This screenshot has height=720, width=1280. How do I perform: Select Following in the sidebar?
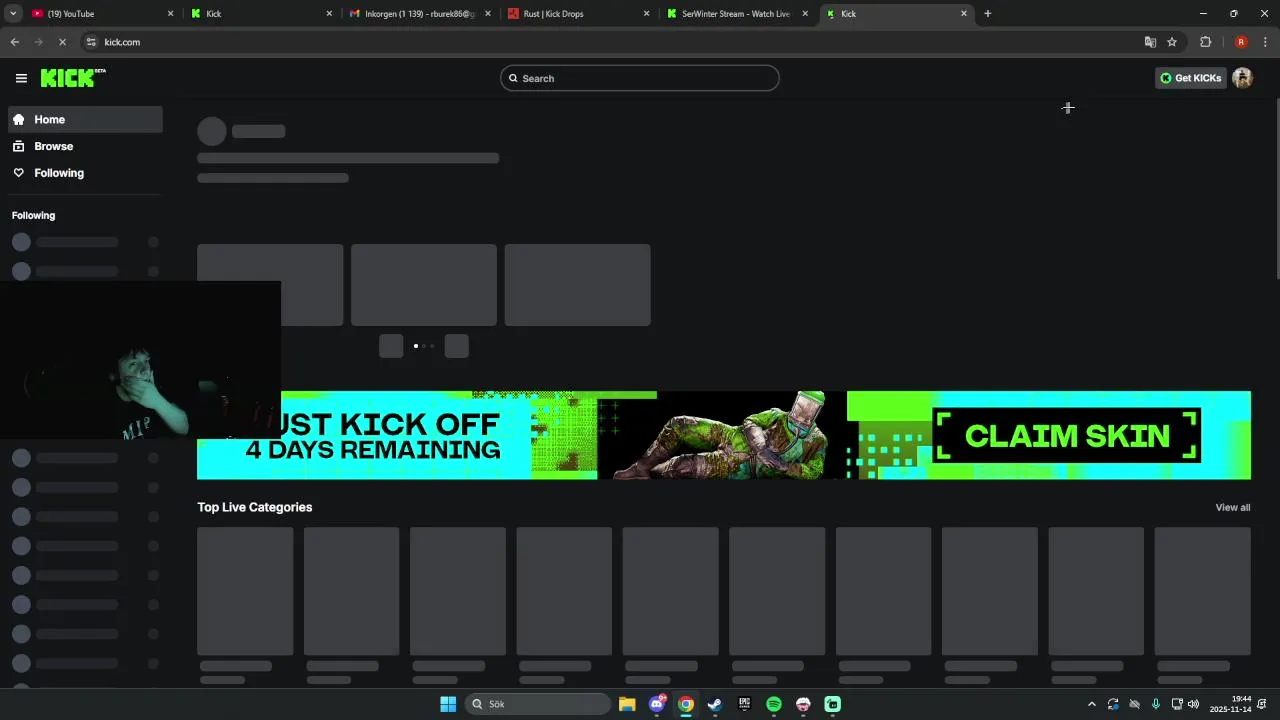point(85,173)
